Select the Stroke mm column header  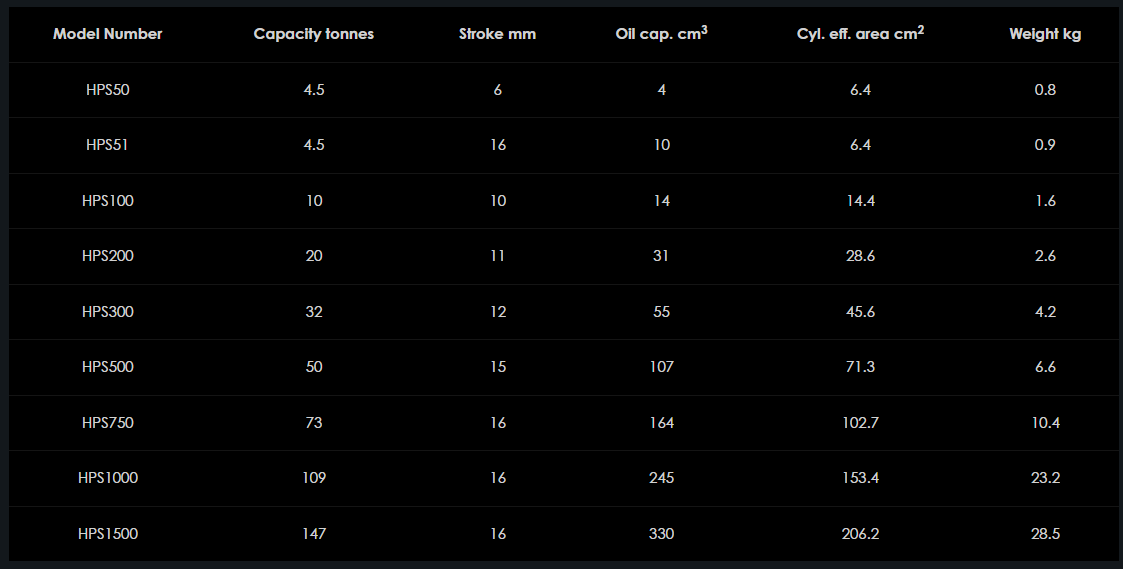(497, 34)
